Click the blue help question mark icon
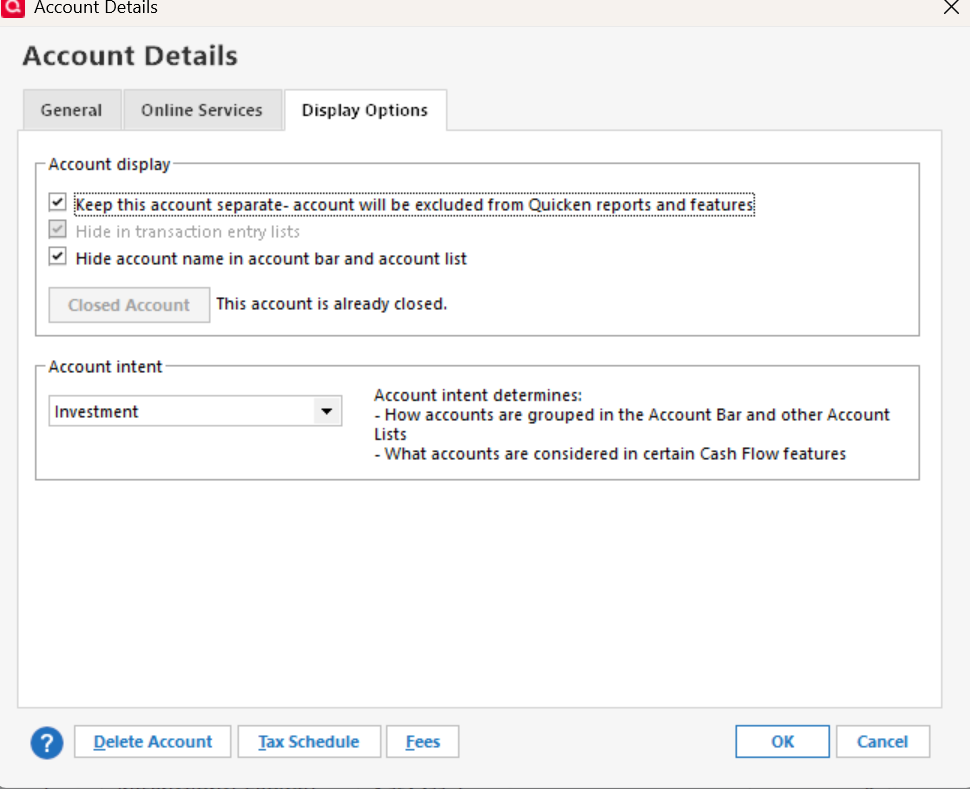 tap(46, 742)
